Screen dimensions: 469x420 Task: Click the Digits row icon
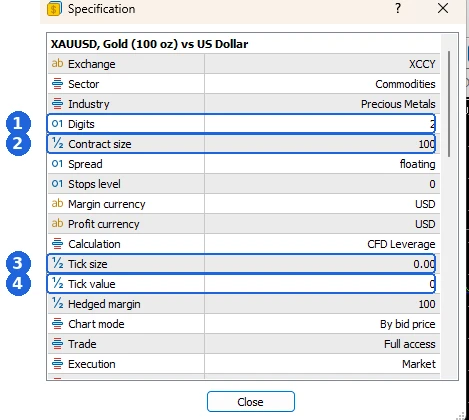pyautogui.click(x=57, y=124)
